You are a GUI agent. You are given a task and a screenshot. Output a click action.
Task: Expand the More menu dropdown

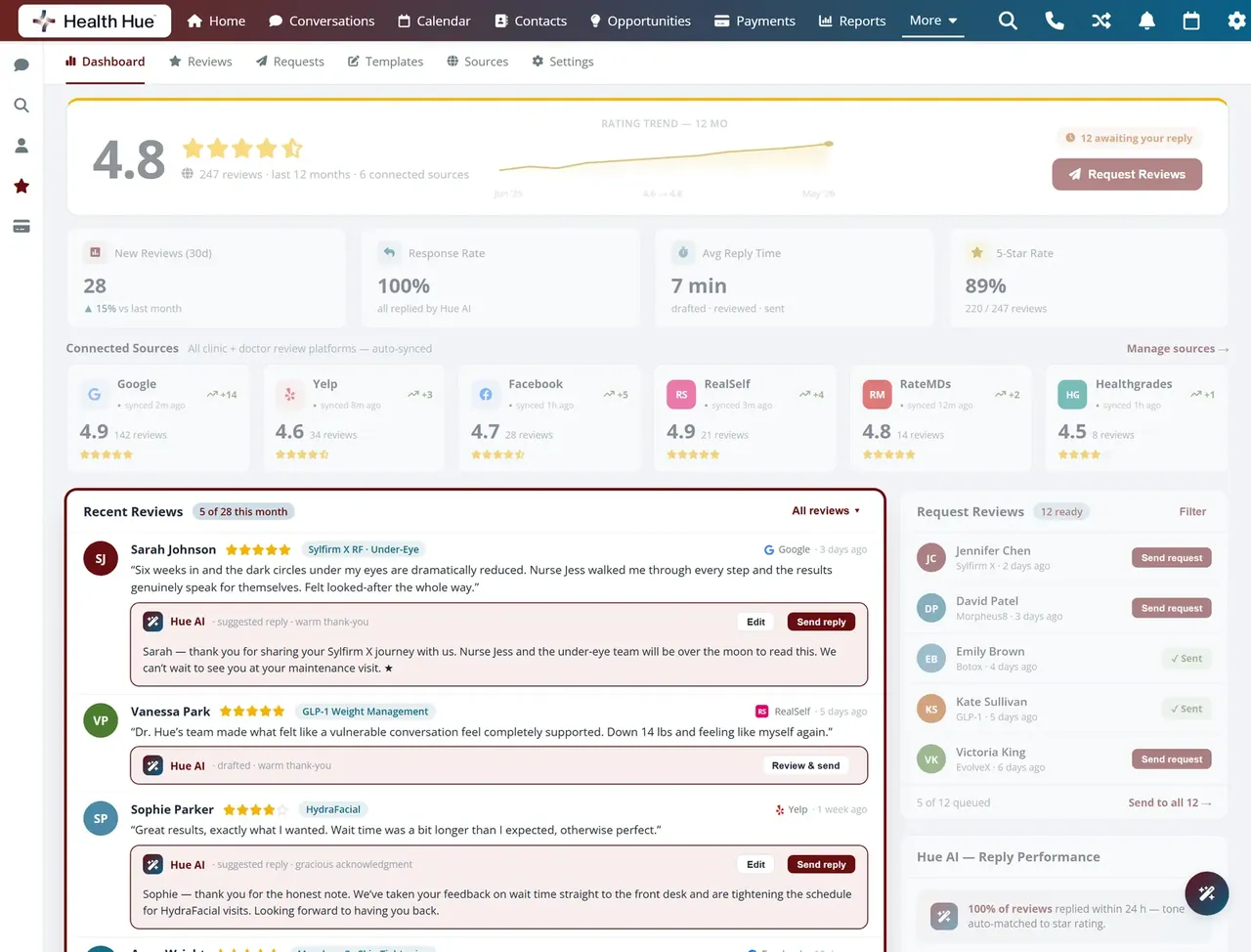pyautogui.click(x=933, y=21)
